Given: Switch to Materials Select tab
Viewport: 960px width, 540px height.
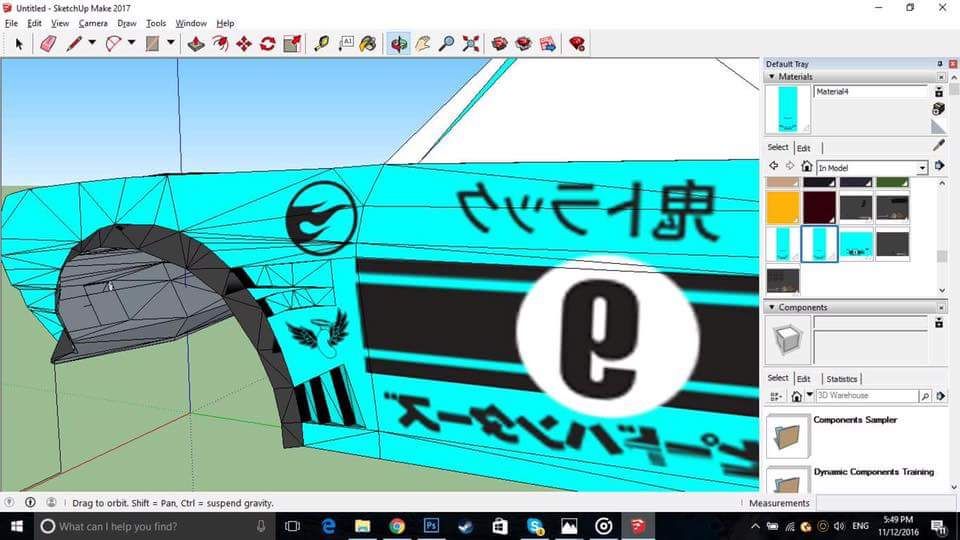Looking at the screenshot, I should [x=778, y=148].
